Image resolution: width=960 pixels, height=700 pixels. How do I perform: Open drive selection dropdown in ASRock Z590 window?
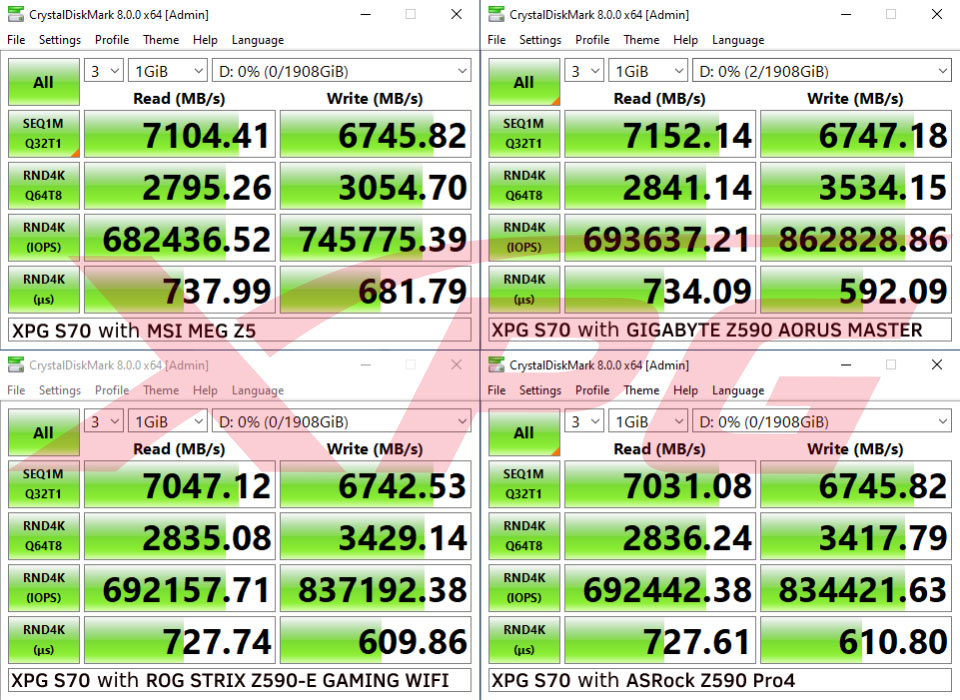tap(821, 422)
